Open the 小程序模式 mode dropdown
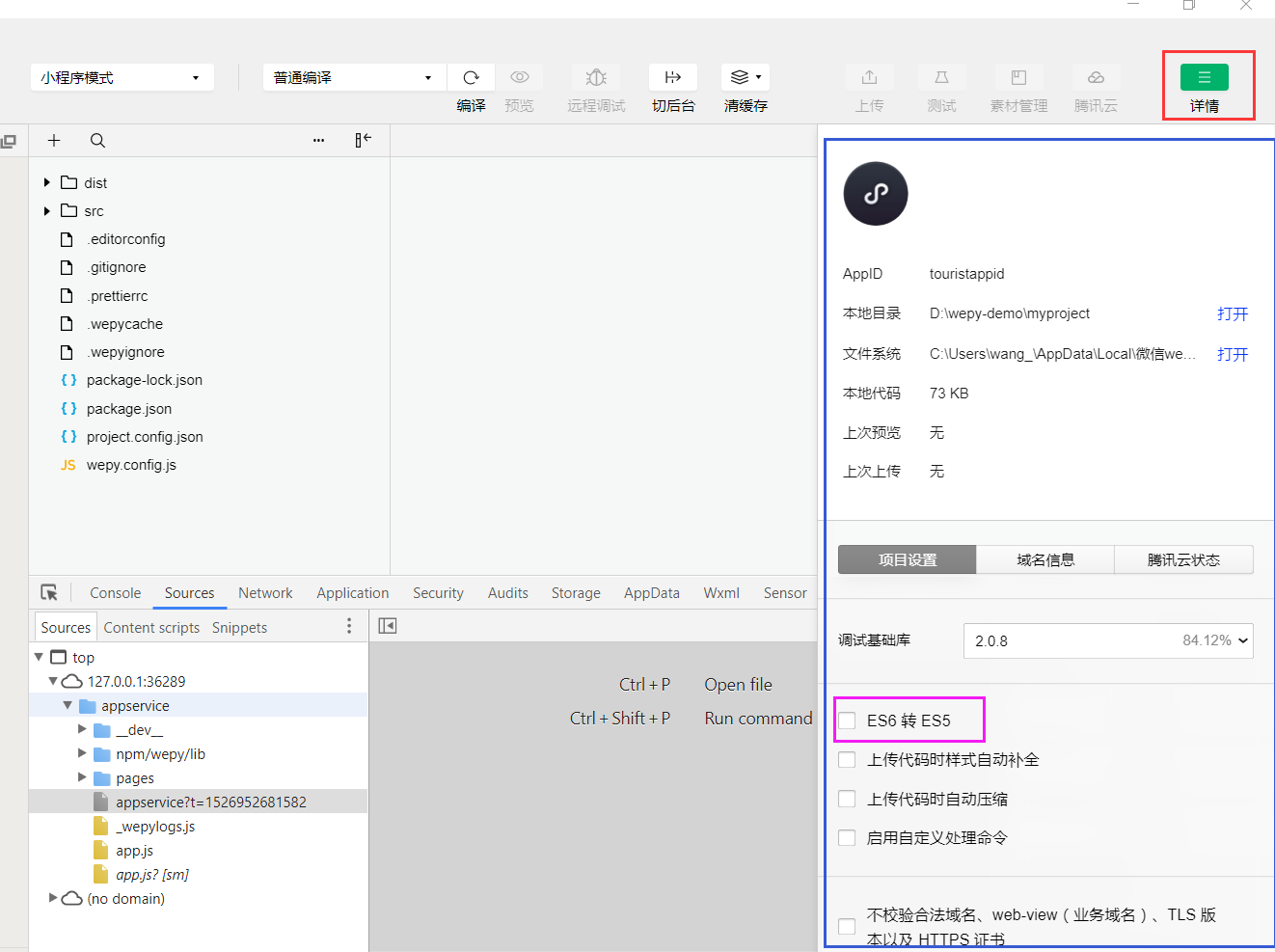Screen dimensions: 1275x952 pos(122,77)
